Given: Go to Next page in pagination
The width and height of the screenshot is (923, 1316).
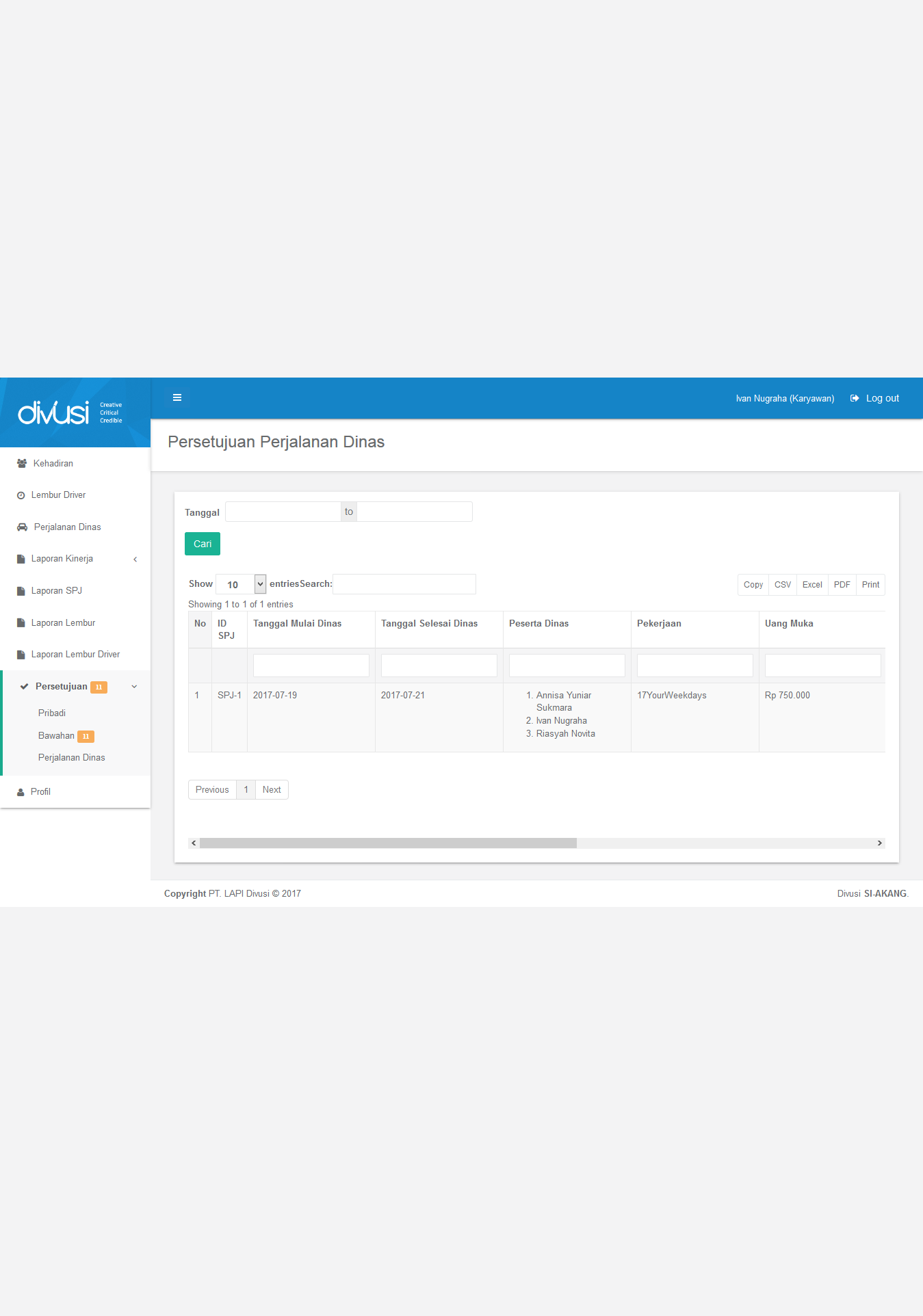Looking at the screenshot, I should tap(272, 789).
